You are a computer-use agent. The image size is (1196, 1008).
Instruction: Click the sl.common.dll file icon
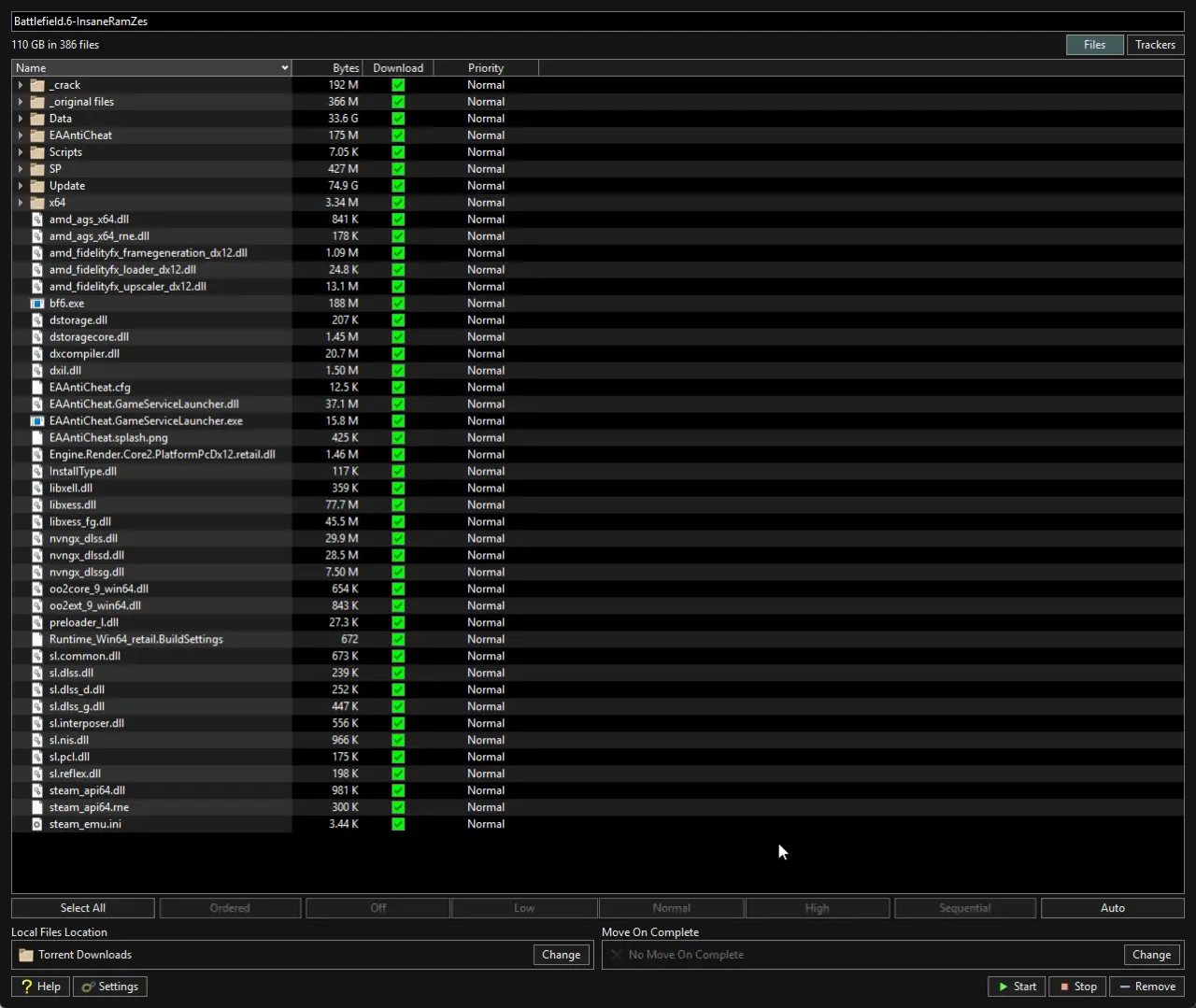click(37, 657)
